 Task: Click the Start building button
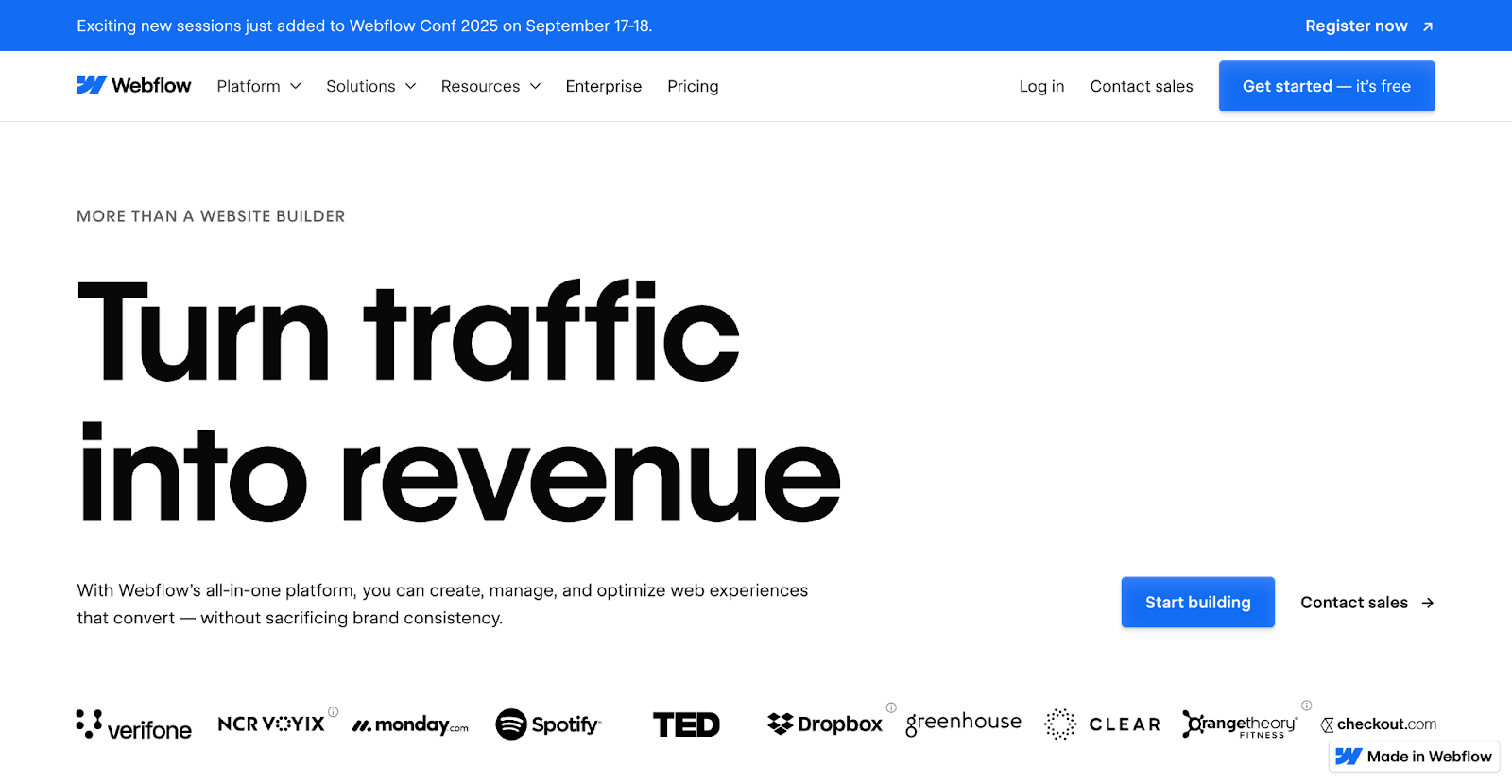pyautogui.click(x=1198, y=602)
